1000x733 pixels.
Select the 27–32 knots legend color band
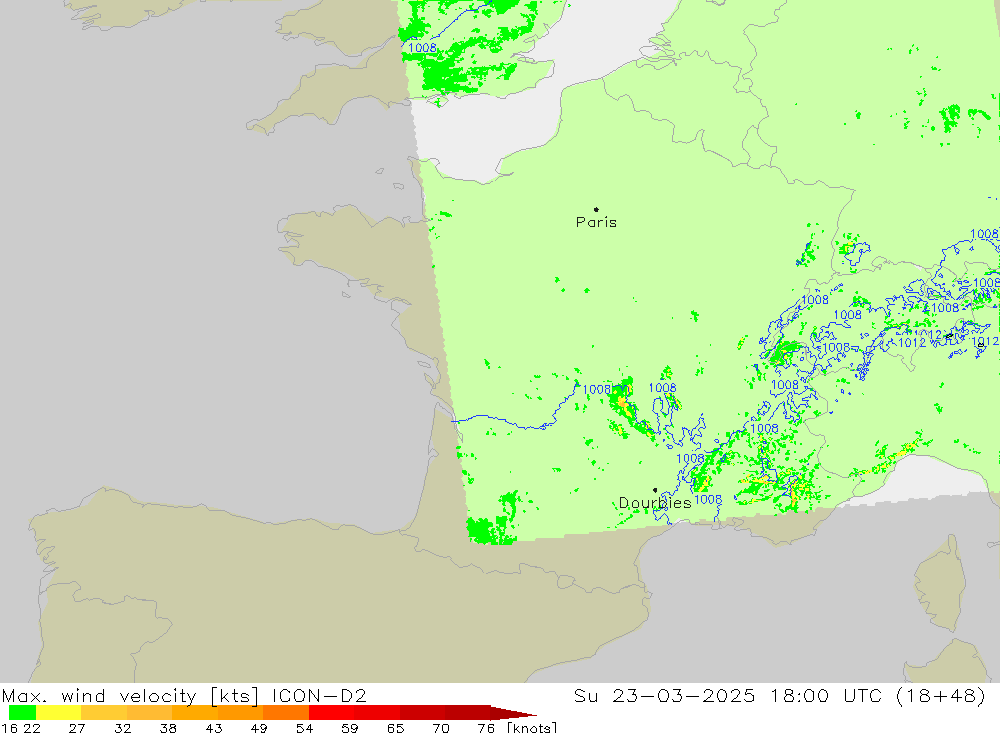point(104,713)
